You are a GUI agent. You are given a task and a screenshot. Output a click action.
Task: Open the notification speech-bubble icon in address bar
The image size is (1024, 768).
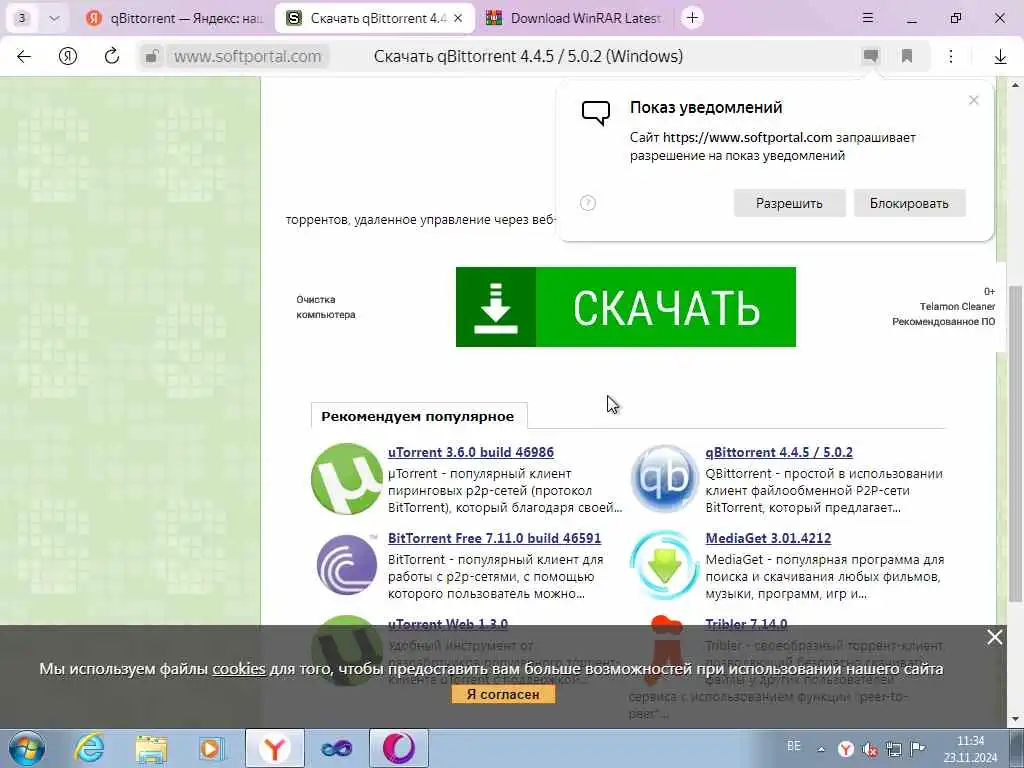(871, 56)
